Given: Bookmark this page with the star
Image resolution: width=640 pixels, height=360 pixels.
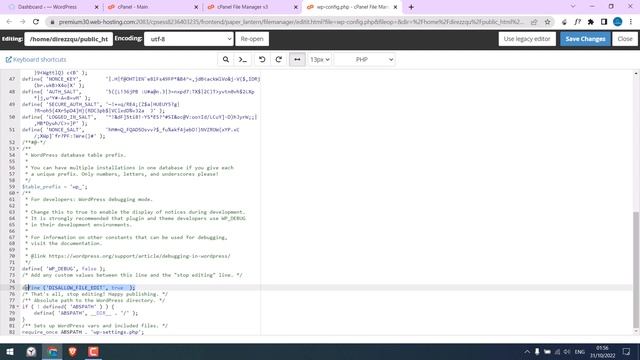Looking at the screenshot, I should (x=547, y=22).
